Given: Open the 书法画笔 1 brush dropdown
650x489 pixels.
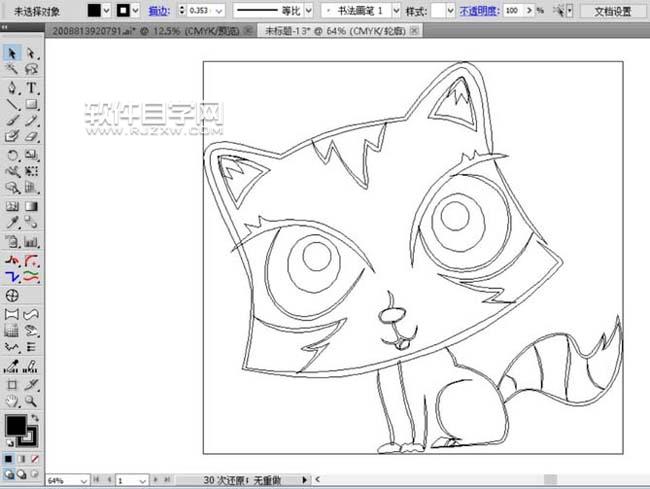Looking at the screenshot, I should pos(396,11).
